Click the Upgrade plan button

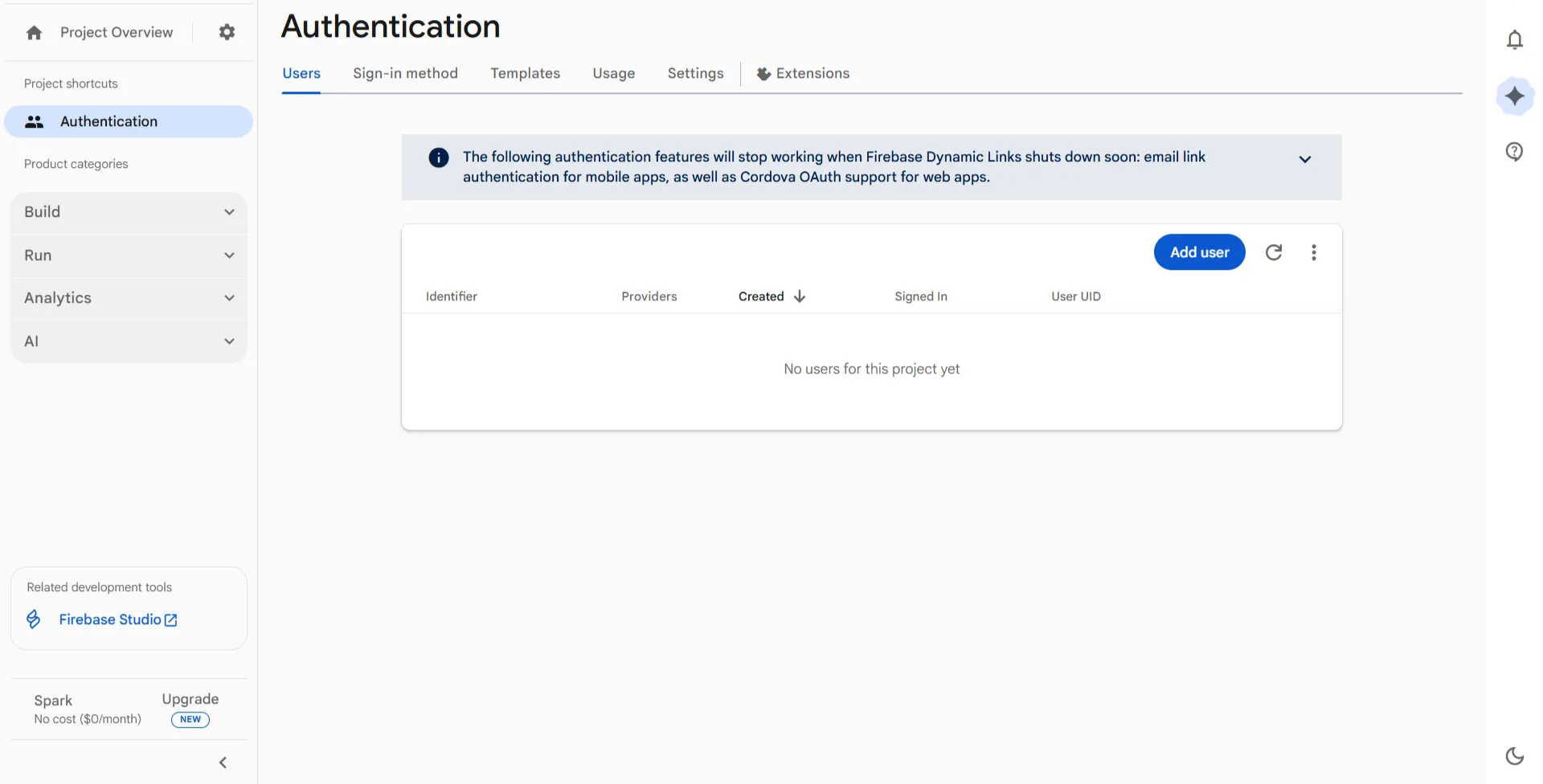coord(190,700)
